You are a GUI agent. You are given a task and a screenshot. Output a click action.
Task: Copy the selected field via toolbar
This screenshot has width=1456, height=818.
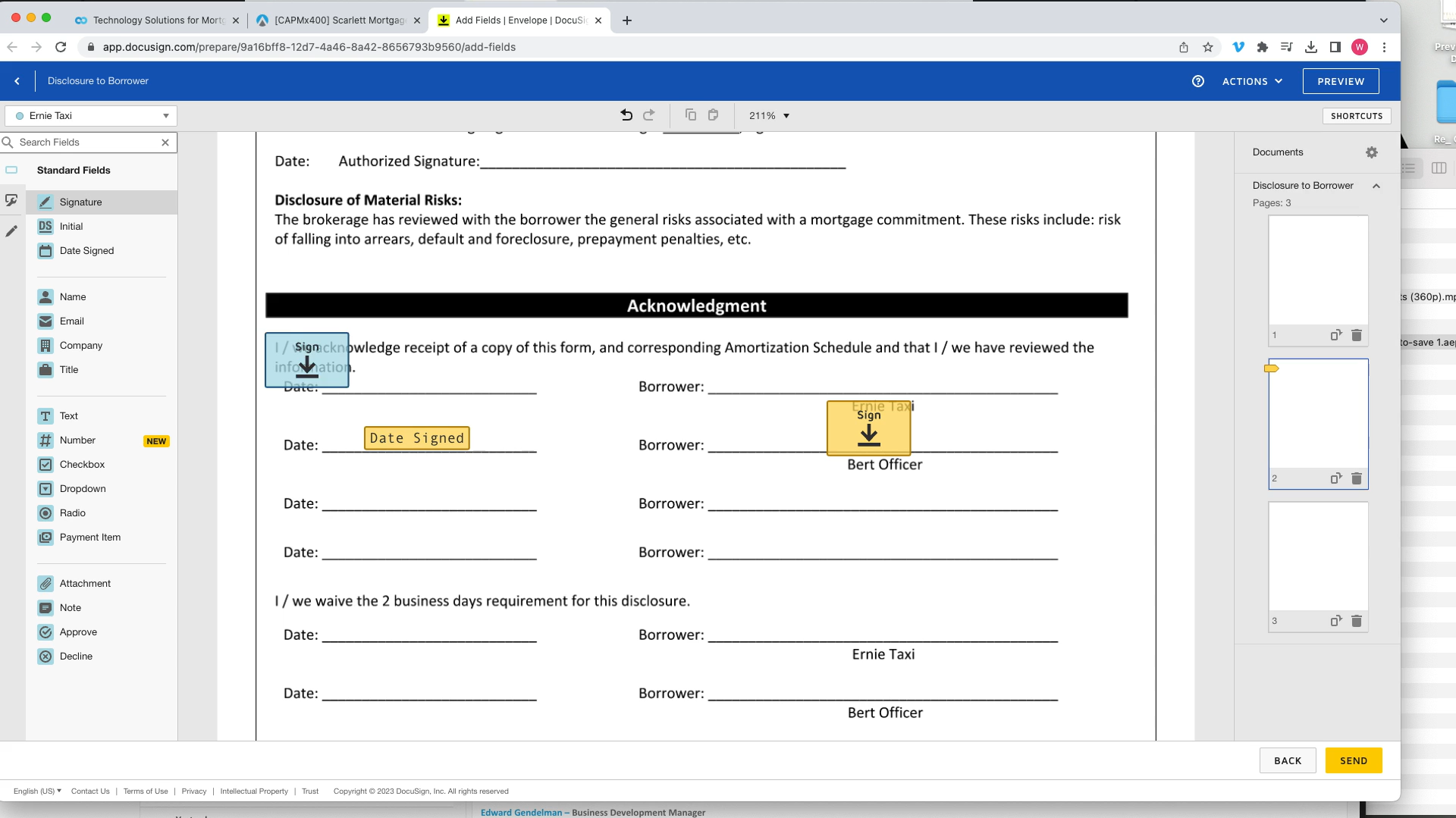pos(690,115)
